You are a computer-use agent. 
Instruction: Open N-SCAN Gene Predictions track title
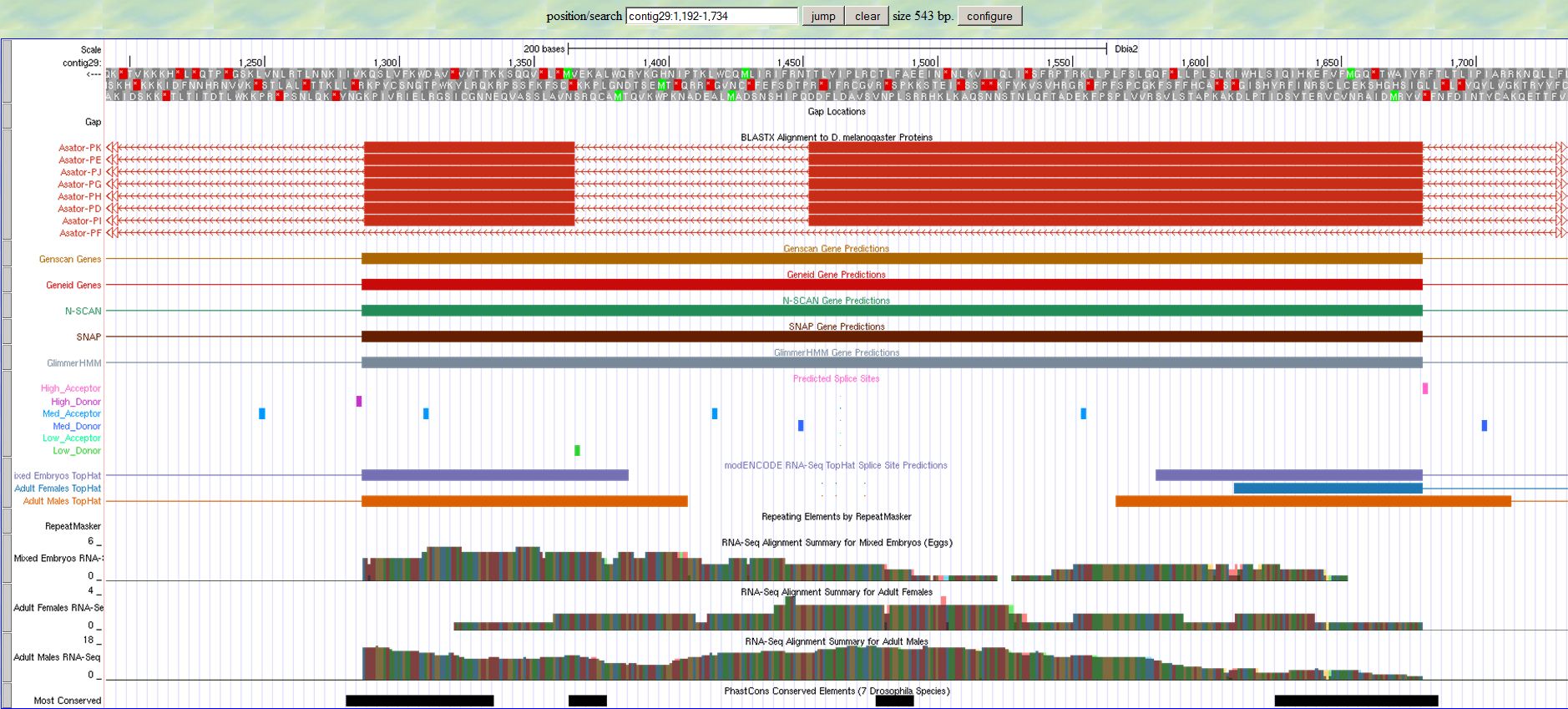pos(837,301)
